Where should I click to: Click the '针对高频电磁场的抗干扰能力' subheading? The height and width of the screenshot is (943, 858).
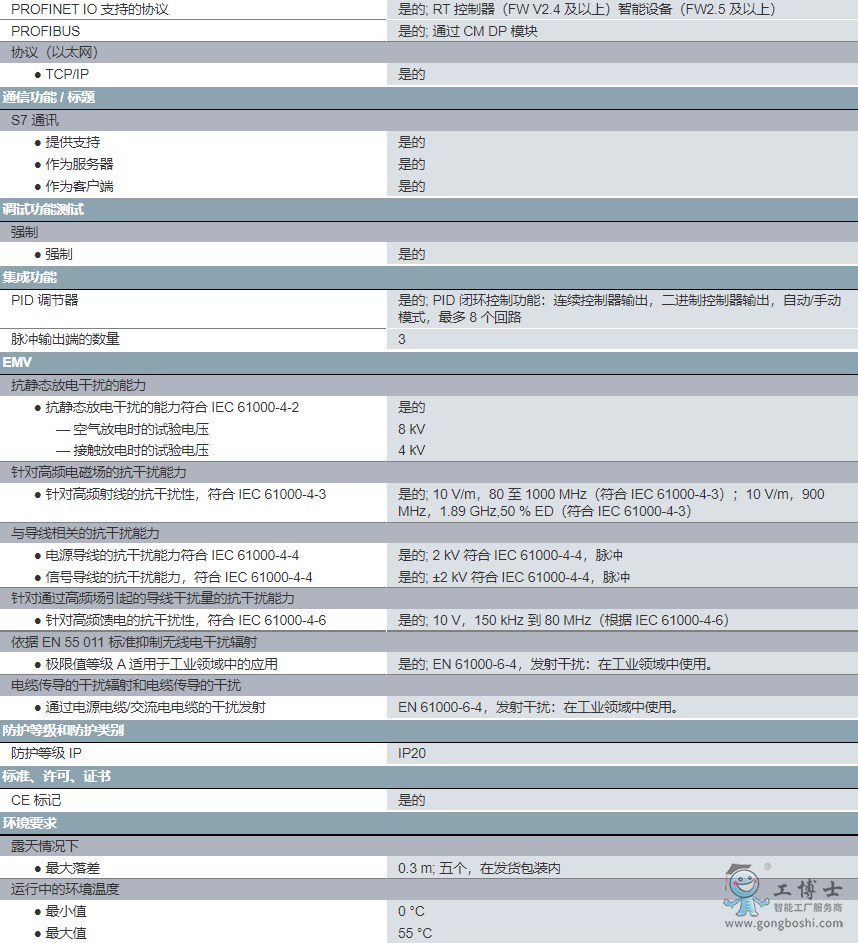click(99, 473)
